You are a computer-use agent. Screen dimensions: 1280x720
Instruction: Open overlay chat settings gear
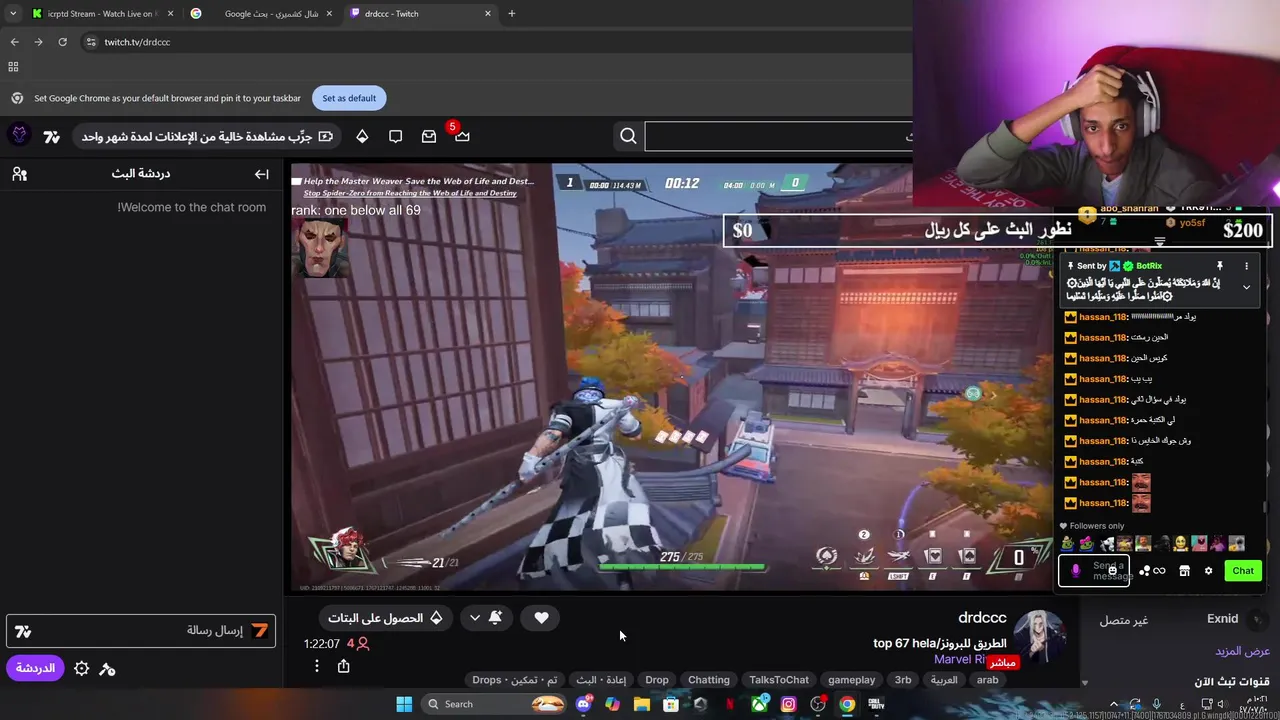click(1208, 571)
